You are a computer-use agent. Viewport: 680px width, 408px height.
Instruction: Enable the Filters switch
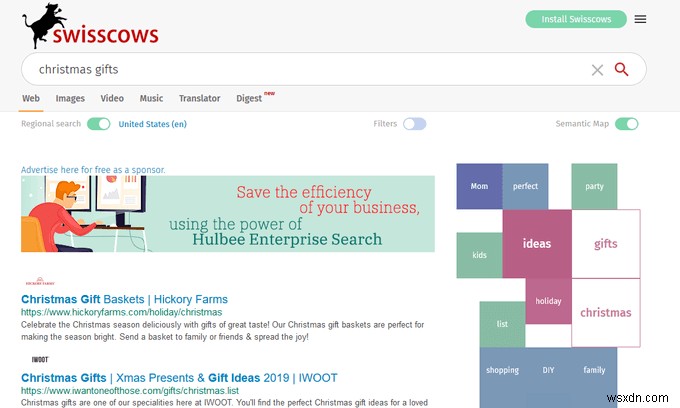[414, 124]
